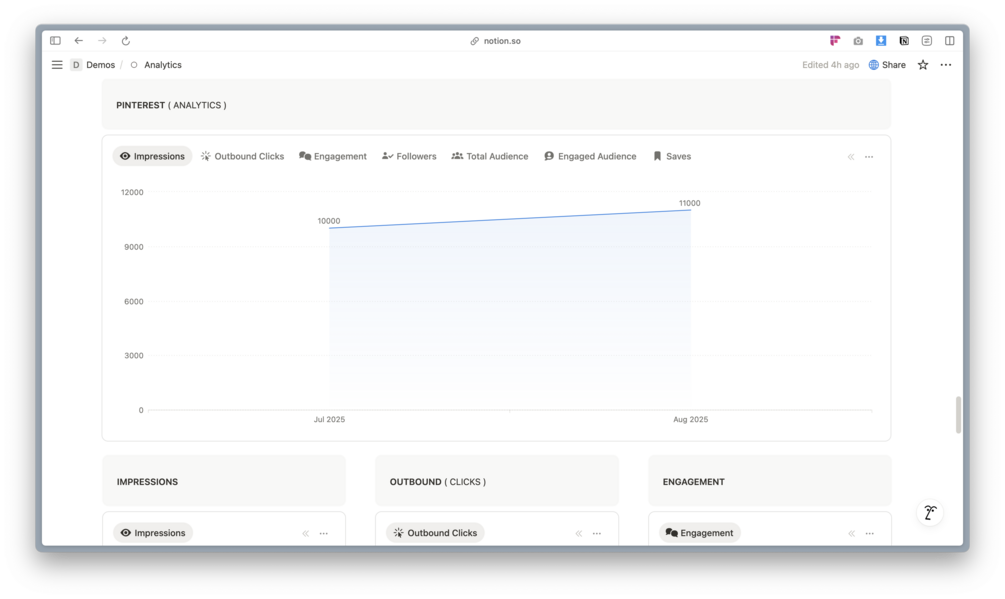Switch to the Outbound Clicks tab in Pinterest chart
Image resolution: width=1005 pixels, height=599 pixels.
coord(242,156)
